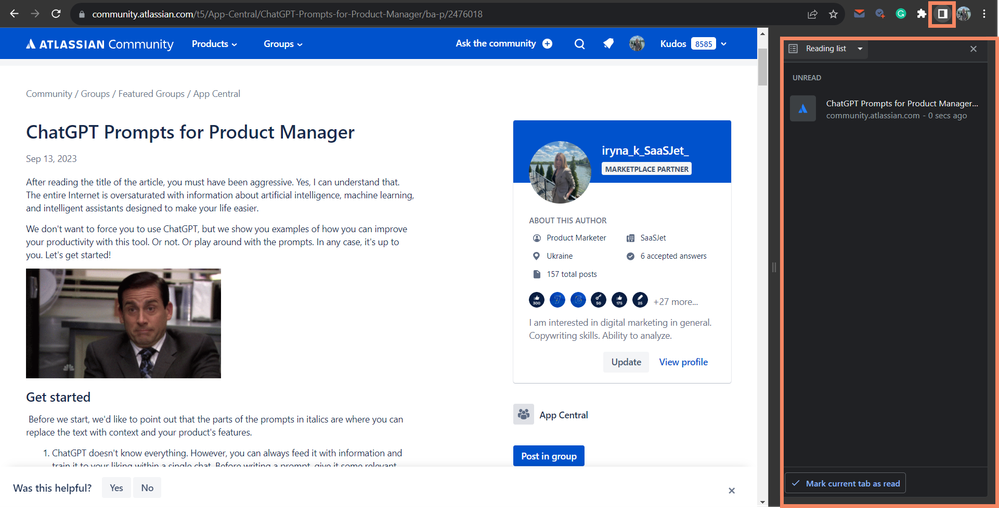Open the Chrome three-dot menu
The width and height of the screenshot is (999, 508).
tap(984, 13)
